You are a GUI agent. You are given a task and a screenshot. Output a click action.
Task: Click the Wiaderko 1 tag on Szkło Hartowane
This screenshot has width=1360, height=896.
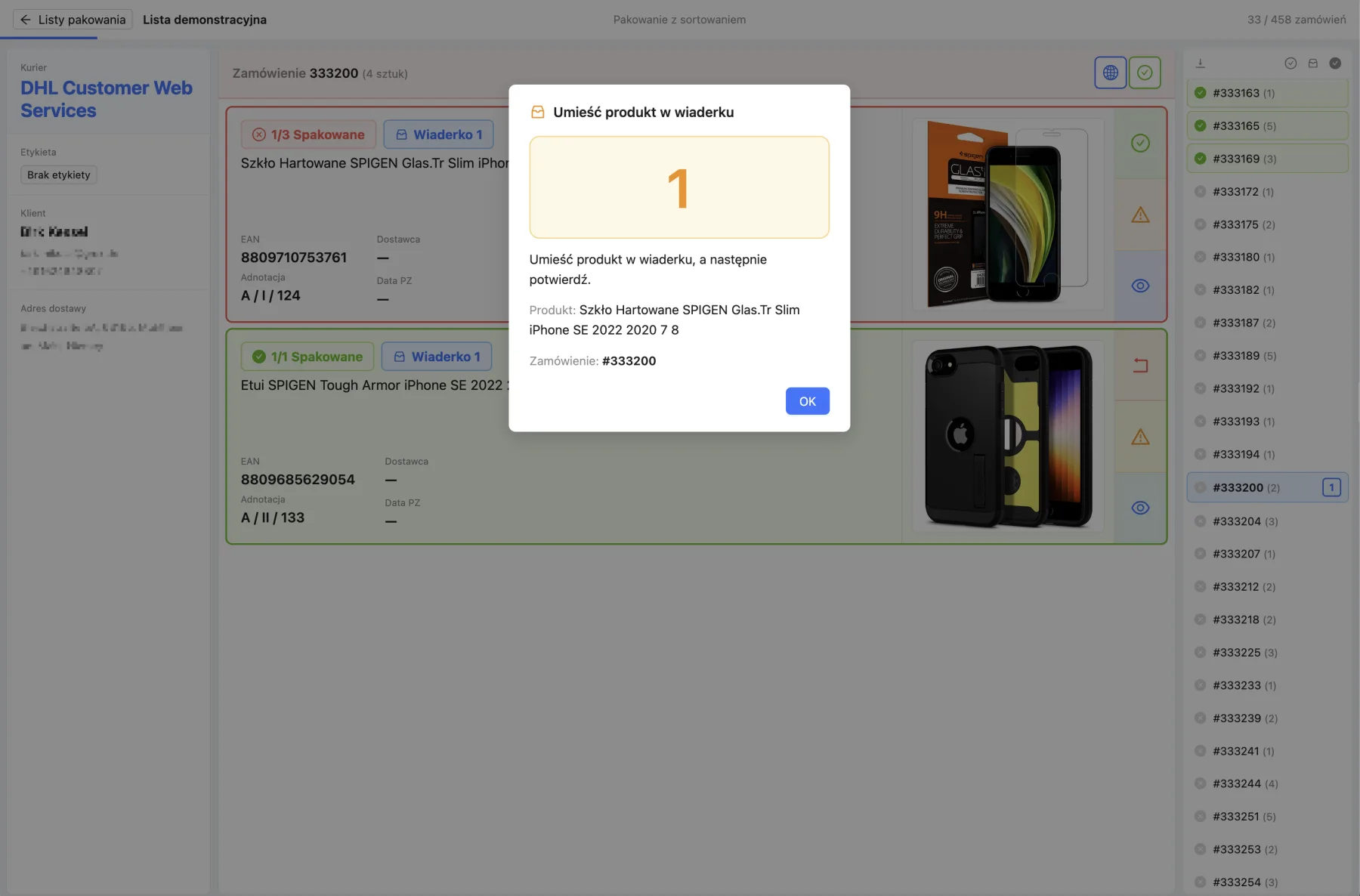438,134
